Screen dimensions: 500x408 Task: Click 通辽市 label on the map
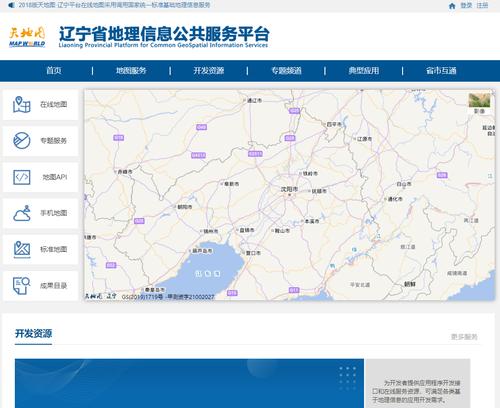click(x=254, y=100)
